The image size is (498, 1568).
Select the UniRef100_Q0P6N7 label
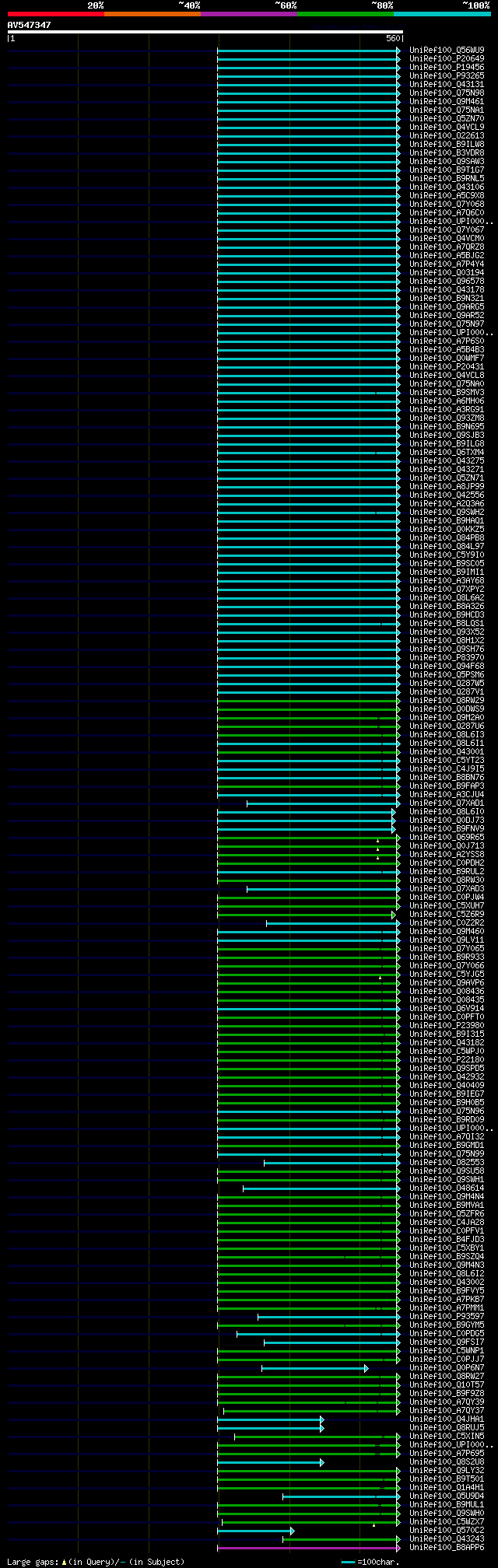click(x=447, y=1367)
